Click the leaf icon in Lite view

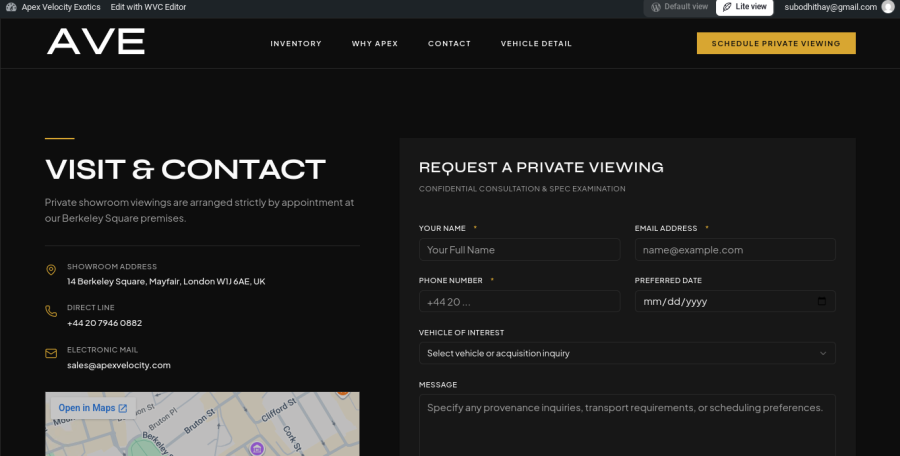727,7
